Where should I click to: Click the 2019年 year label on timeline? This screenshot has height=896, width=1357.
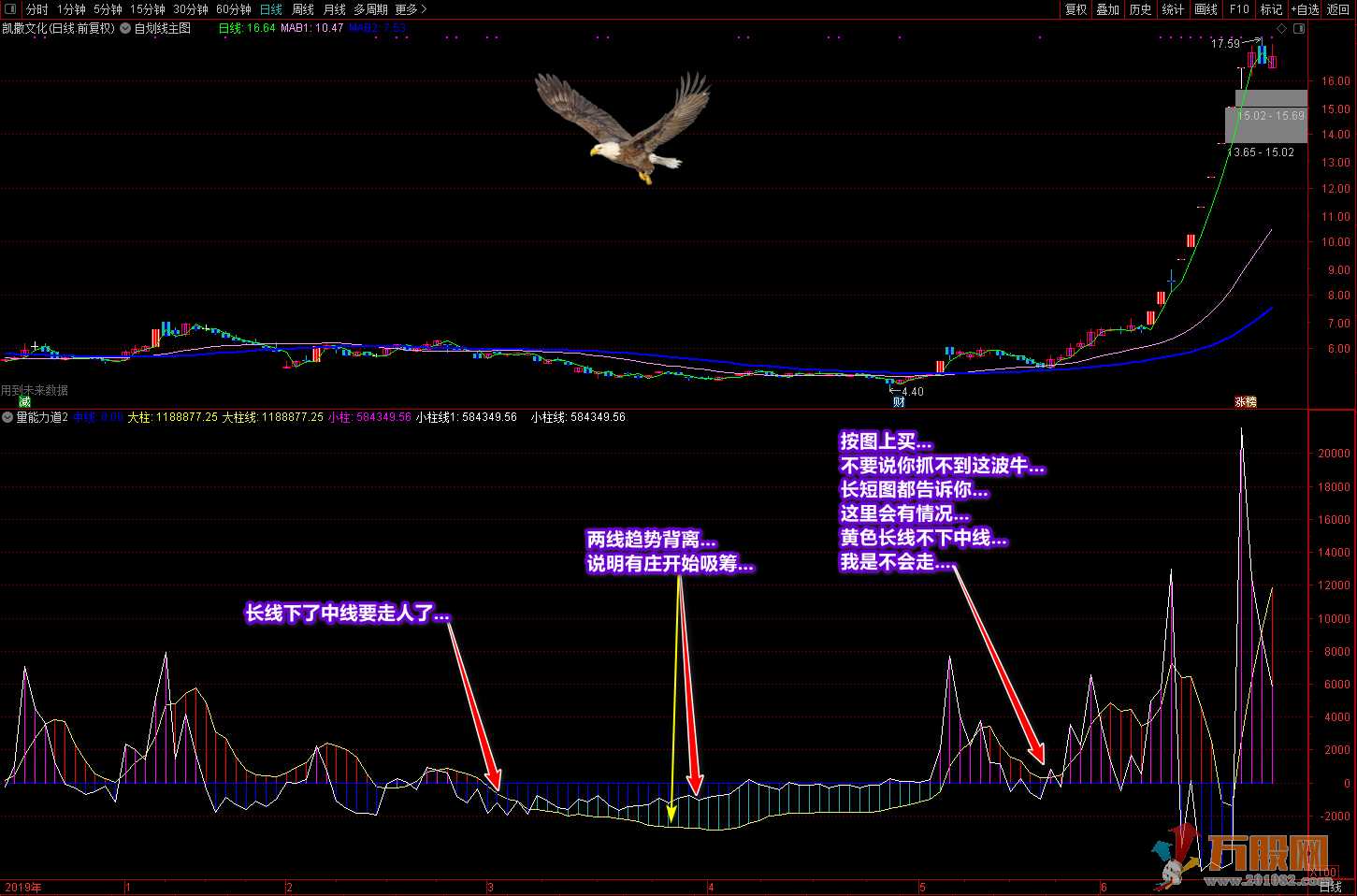tap(23, 888)
